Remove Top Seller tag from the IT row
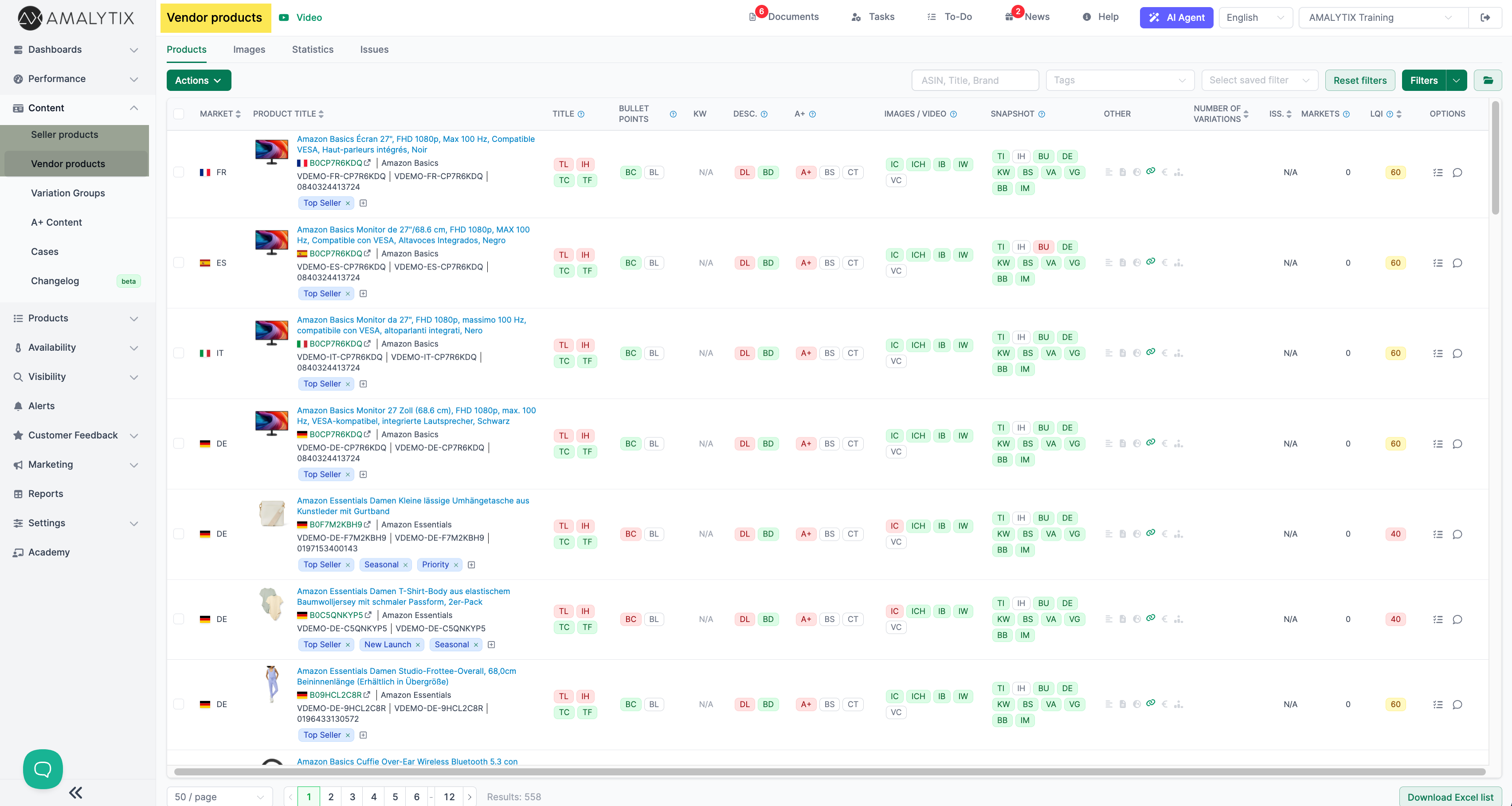This screenshot has height=806, width=1512. click(x=348, y=384)
